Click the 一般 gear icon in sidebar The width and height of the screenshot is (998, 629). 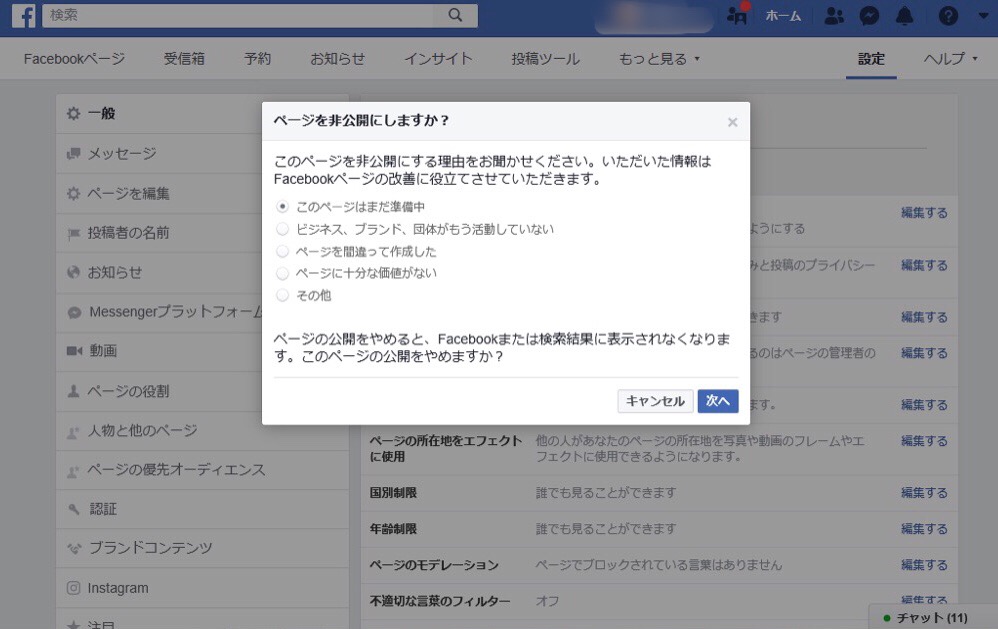point(72,113)
